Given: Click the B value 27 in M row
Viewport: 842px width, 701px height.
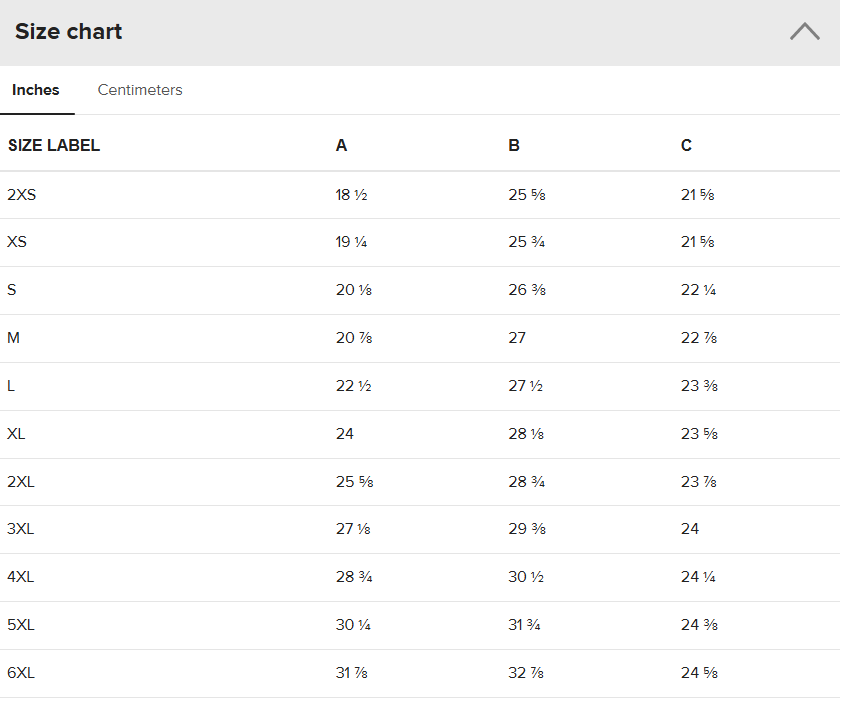Looking at the screenshot, I should (517, 338).
